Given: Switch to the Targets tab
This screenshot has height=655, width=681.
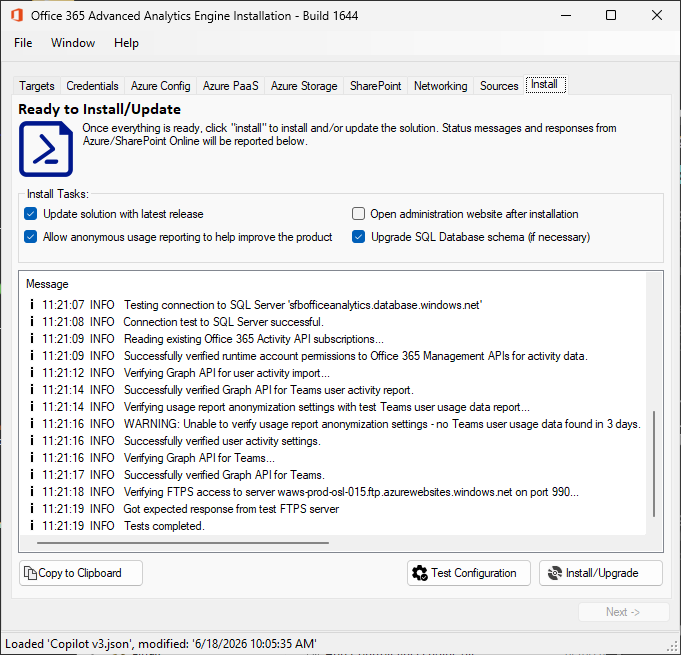Looking at the screenshot, I should pos(37,86).
